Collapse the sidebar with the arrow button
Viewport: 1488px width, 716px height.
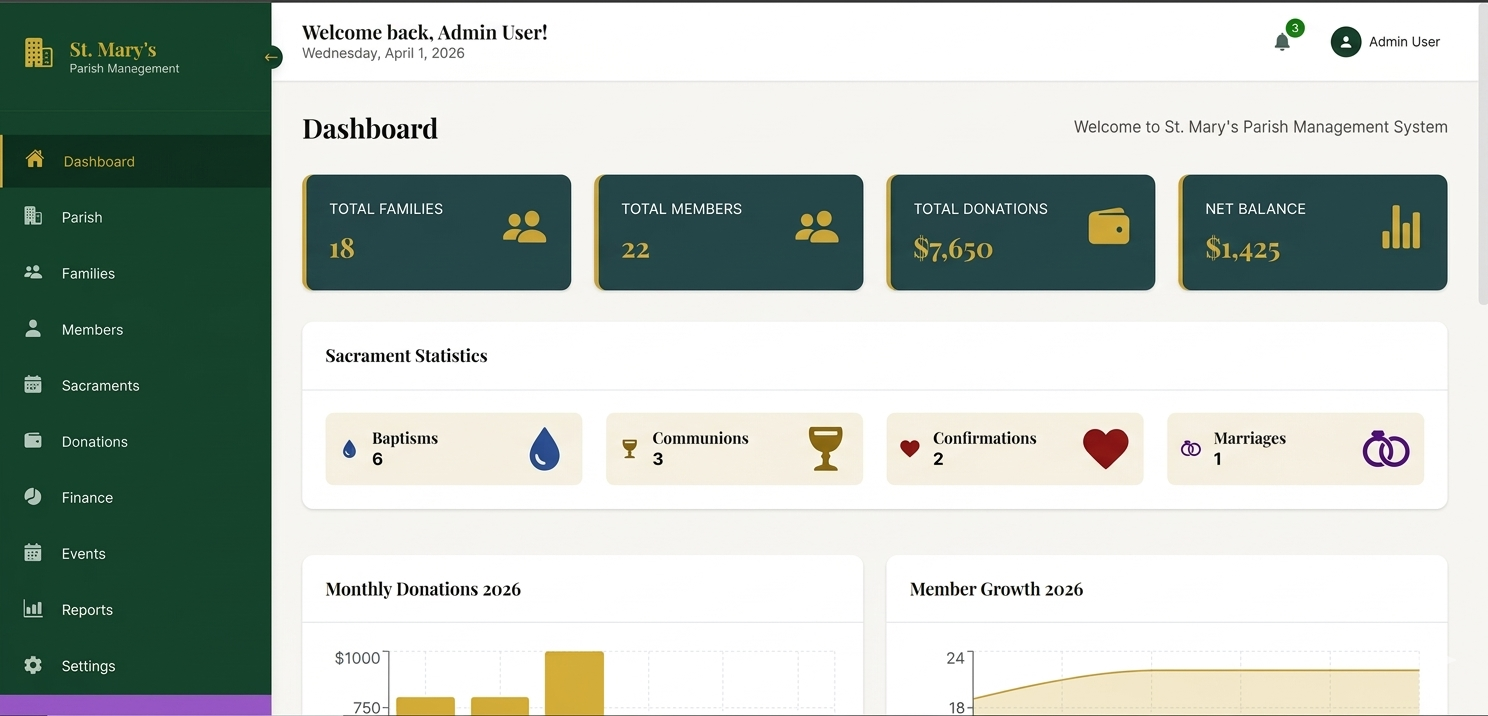pyautogui.click(x=271, y=58)
